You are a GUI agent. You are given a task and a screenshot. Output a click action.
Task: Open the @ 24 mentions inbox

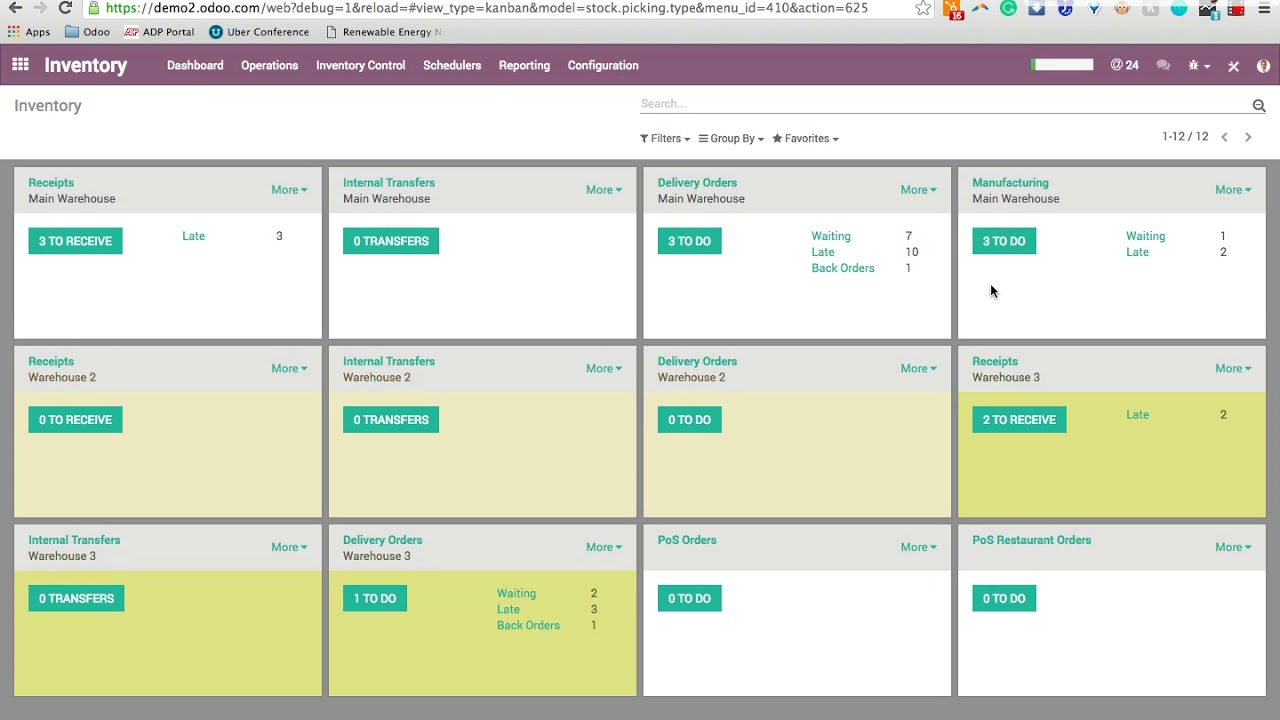tap(1124, 65)
